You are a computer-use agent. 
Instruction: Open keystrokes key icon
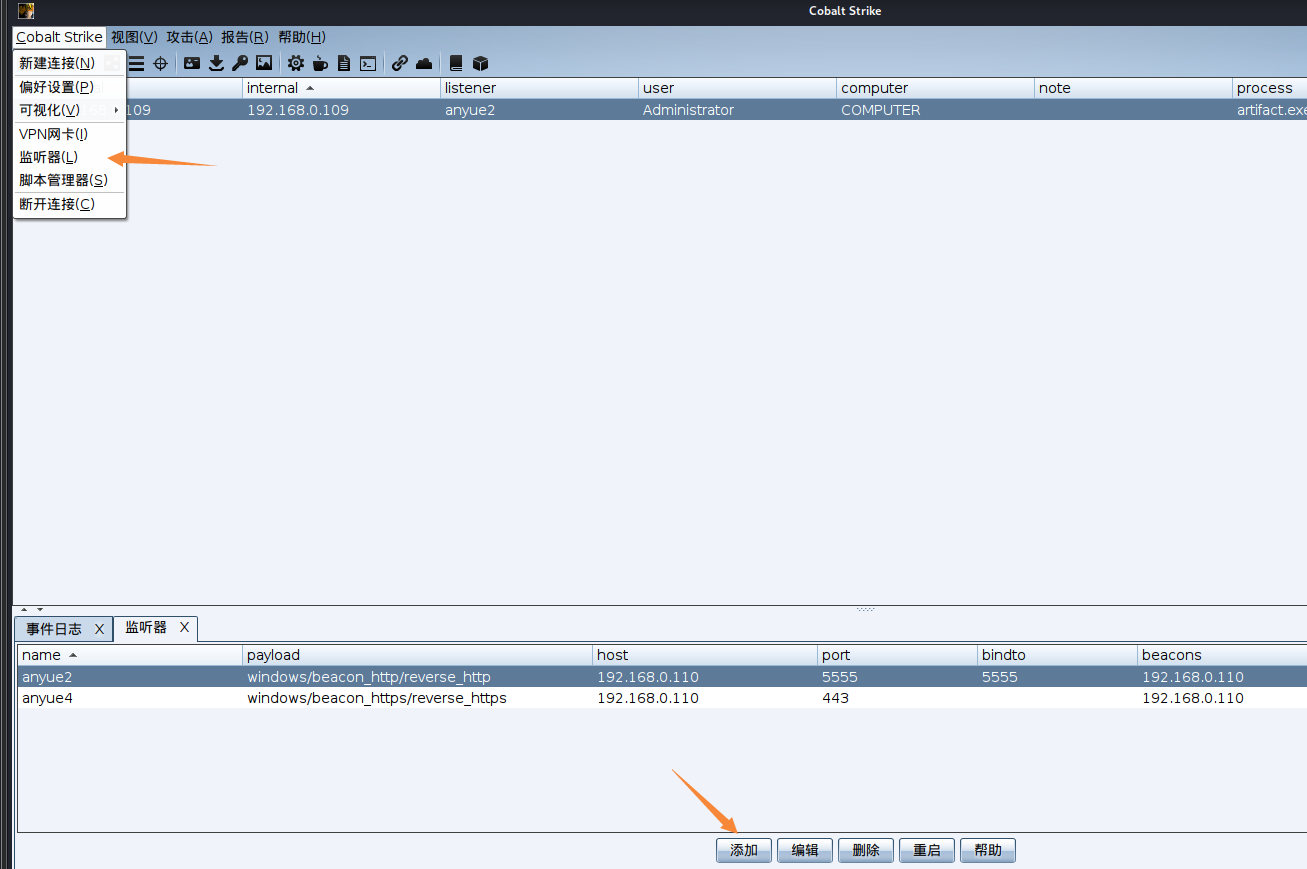point(240,63)
